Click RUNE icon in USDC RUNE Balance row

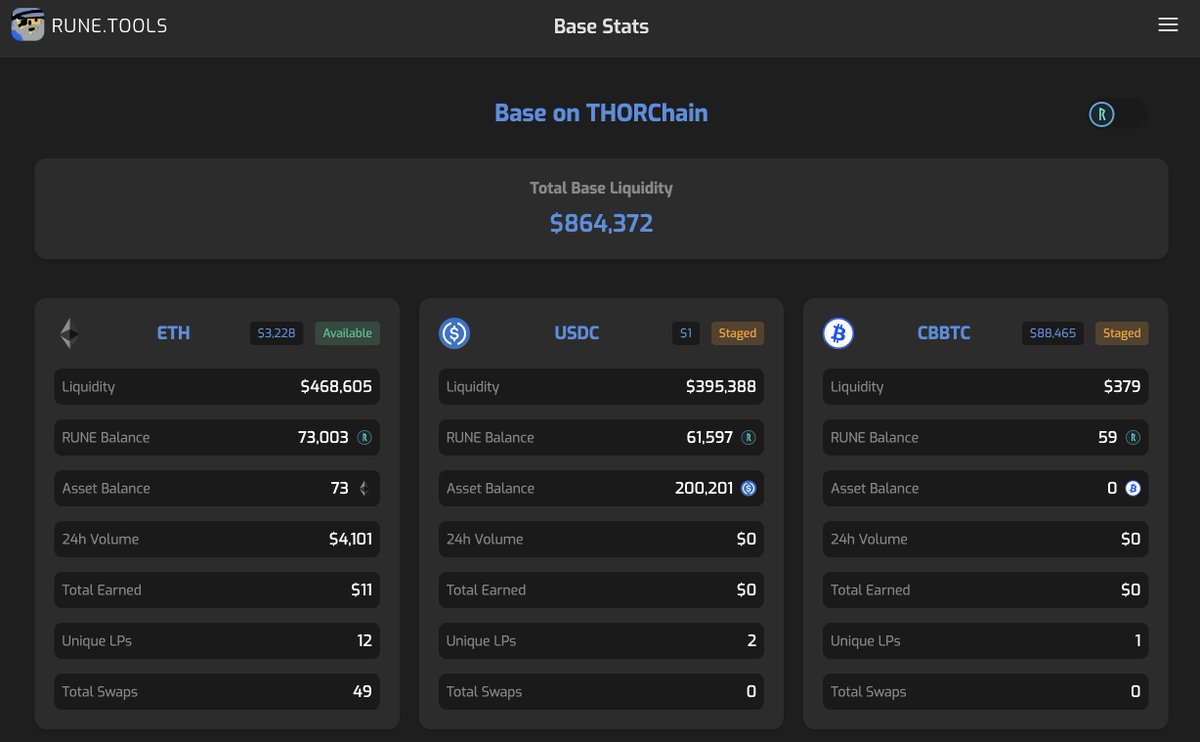tap(748, 437)
